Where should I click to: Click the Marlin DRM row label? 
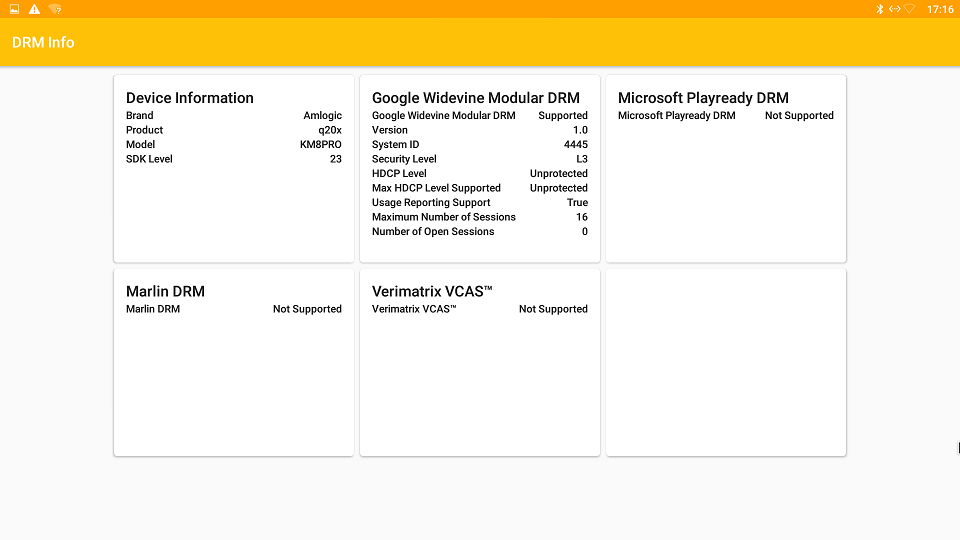click(153, 309)
